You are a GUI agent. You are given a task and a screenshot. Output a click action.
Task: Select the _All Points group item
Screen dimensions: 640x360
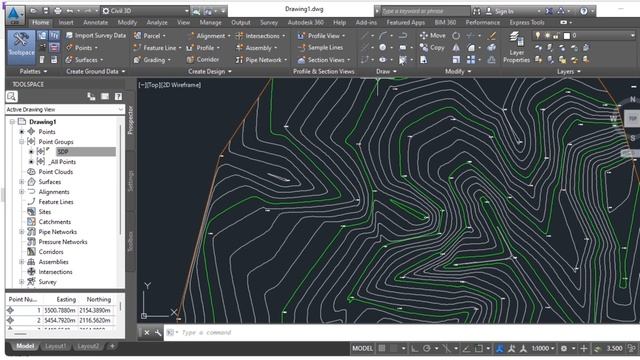pyautogui.click(x=62, y=162)
